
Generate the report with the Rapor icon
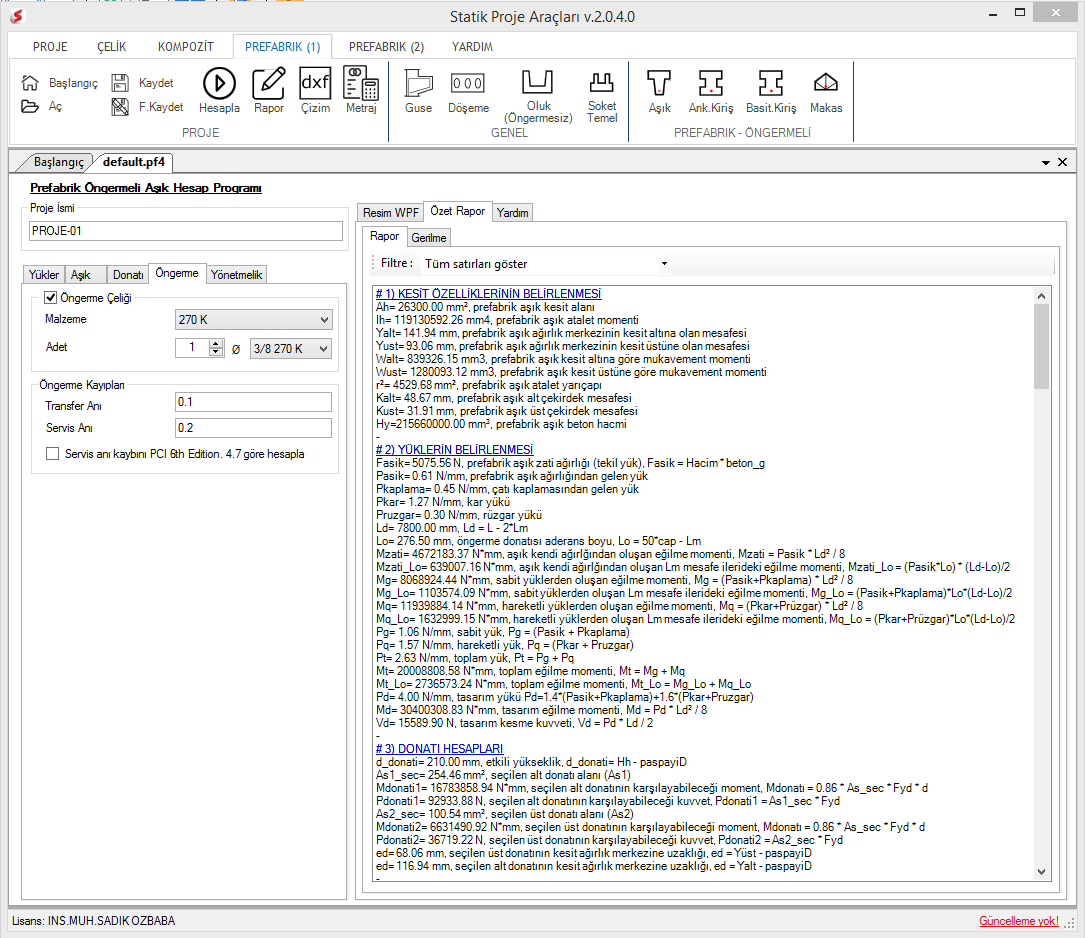(268, 83)
